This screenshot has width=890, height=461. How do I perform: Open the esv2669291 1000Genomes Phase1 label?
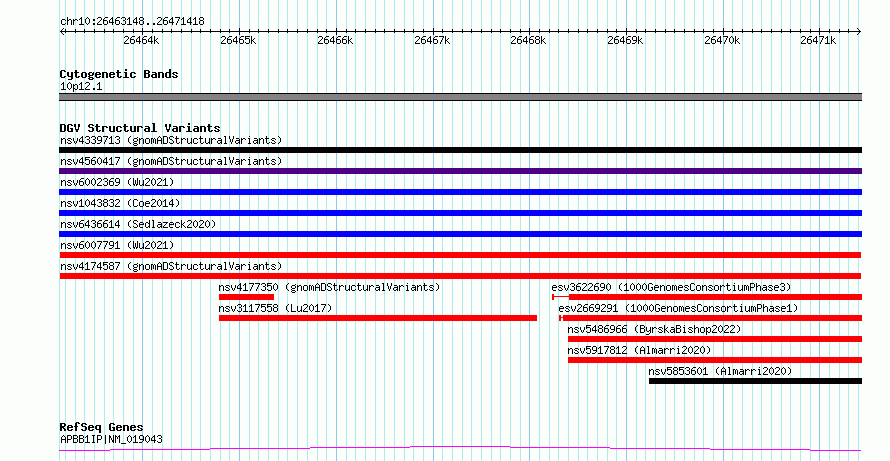pos(678,308)
